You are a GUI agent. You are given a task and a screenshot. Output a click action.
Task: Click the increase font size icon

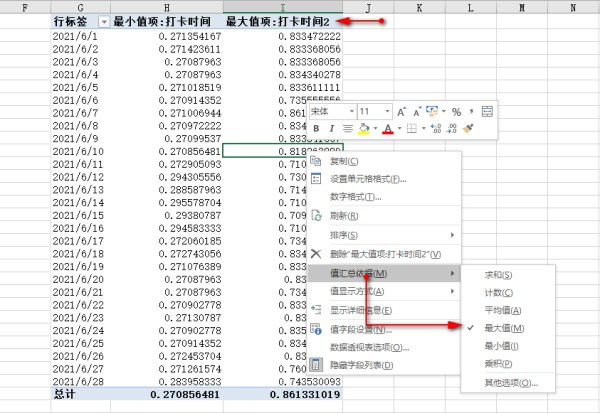401,112
